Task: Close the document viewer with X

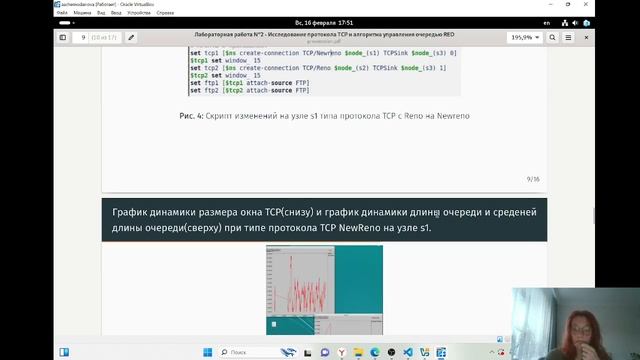Action: (x=586, y=38)
